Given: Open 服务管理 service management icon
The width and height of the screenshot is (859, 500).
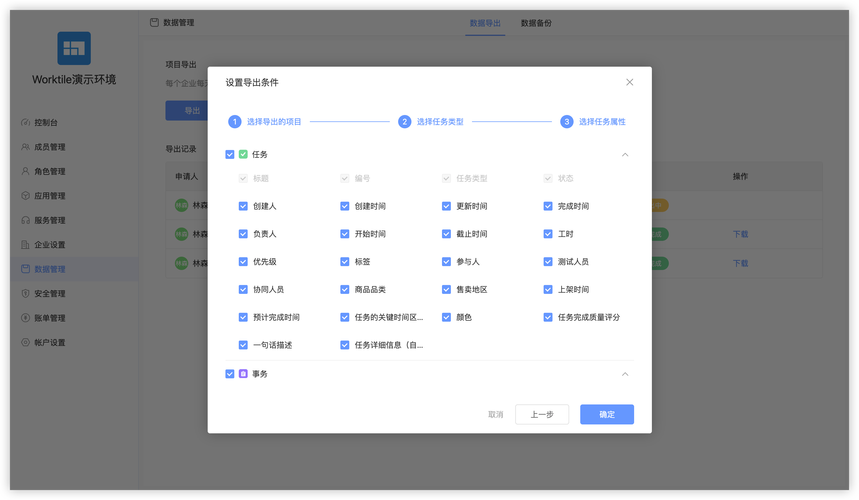Looking at the screenshot, I should (25, 220).
